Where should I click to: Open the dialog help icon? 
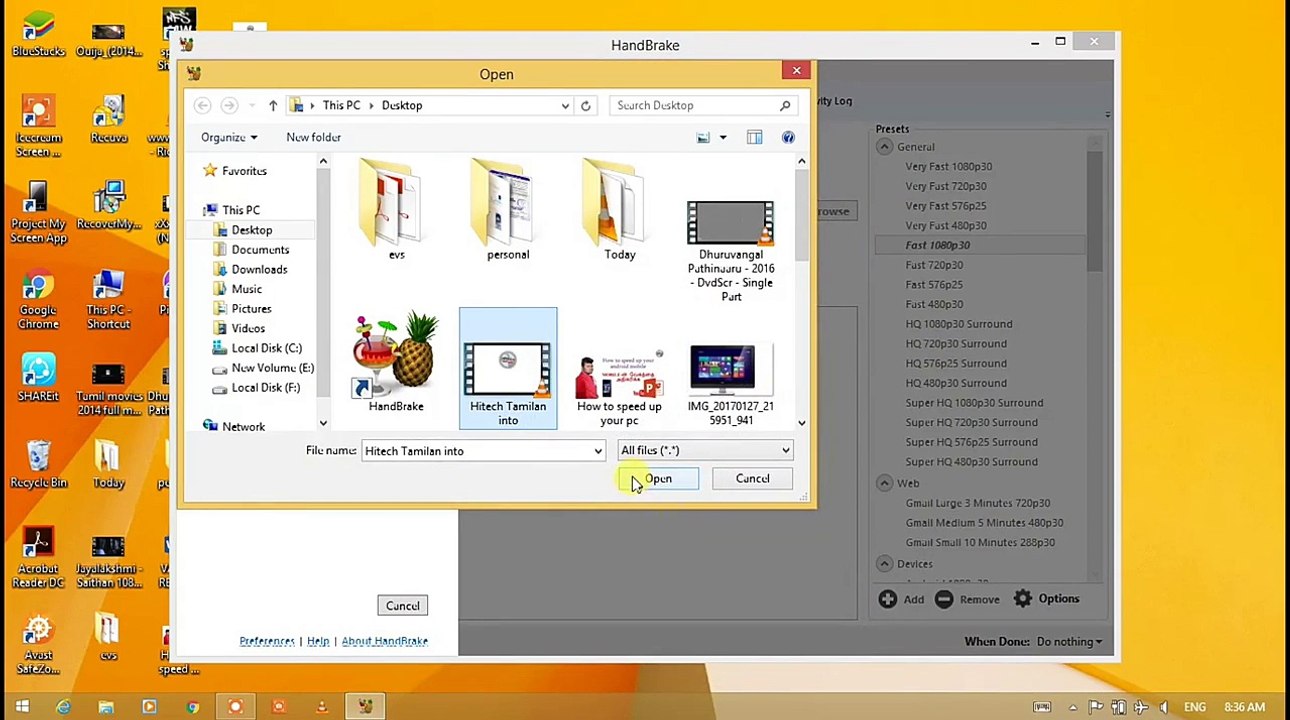tap(788, 137)
